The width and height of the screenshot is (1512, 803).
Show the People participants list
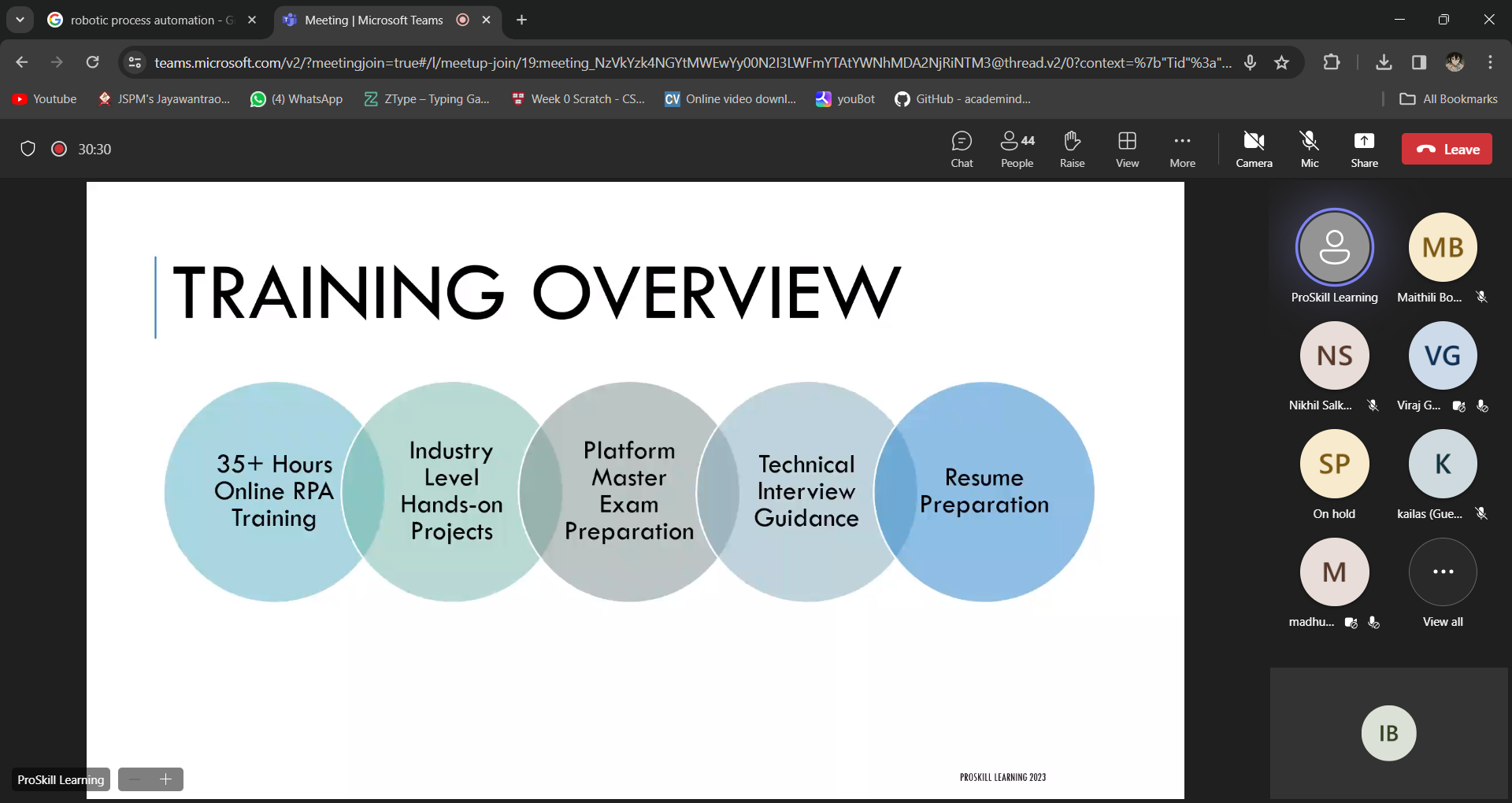[1017, 149]
